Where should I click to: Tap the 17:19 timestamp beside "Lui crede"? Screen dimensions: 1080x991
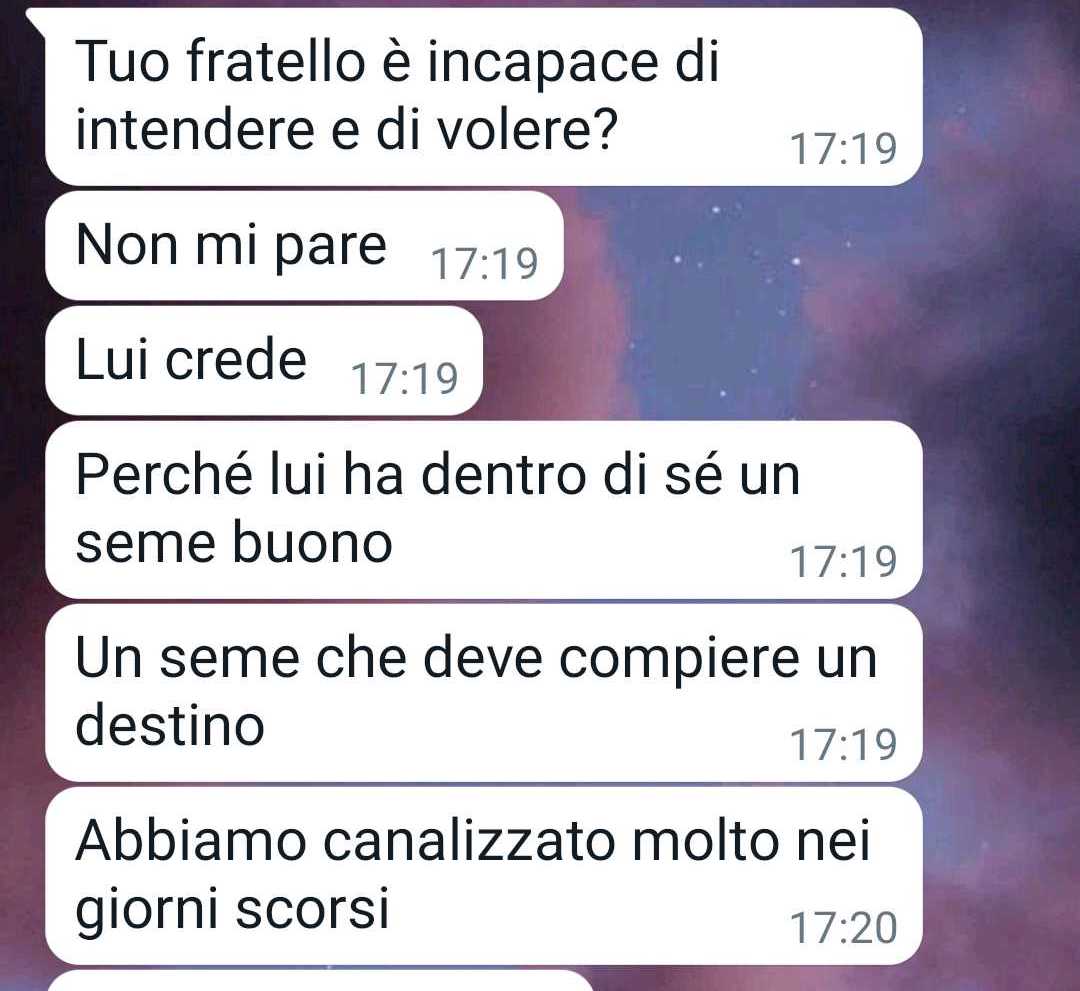[404, 379]
